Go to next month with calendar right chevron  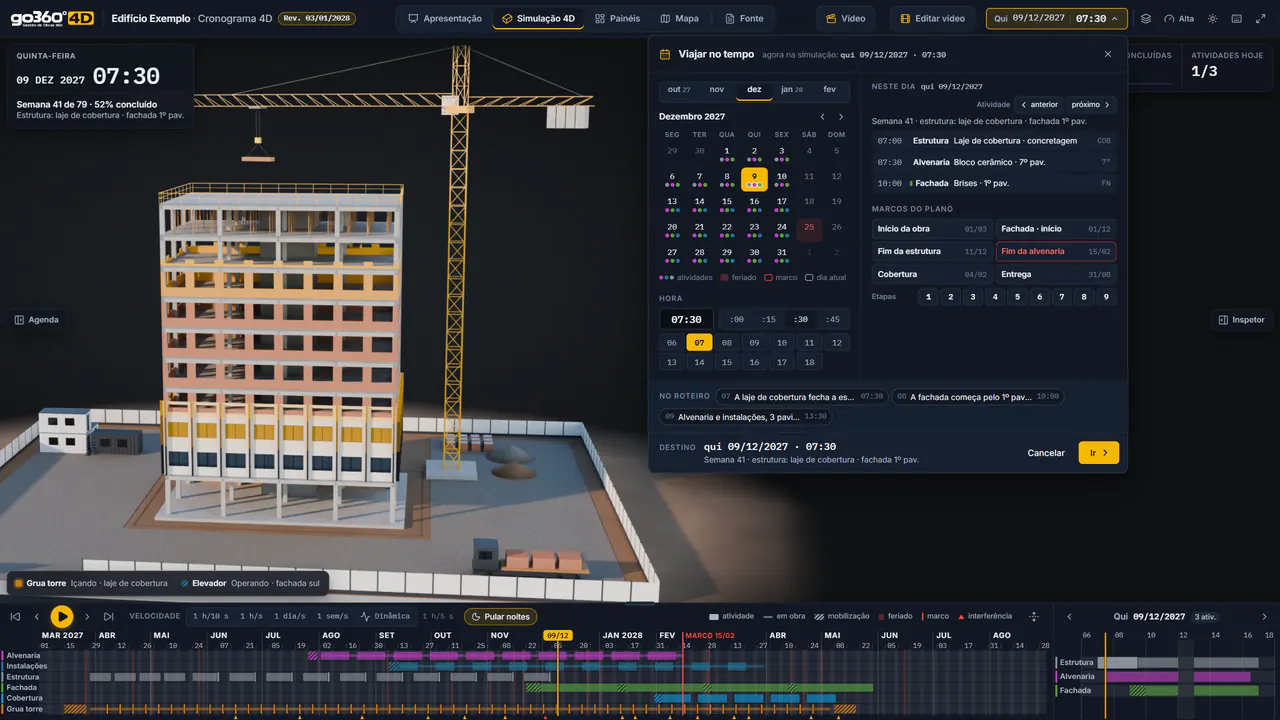click(840, 117)
